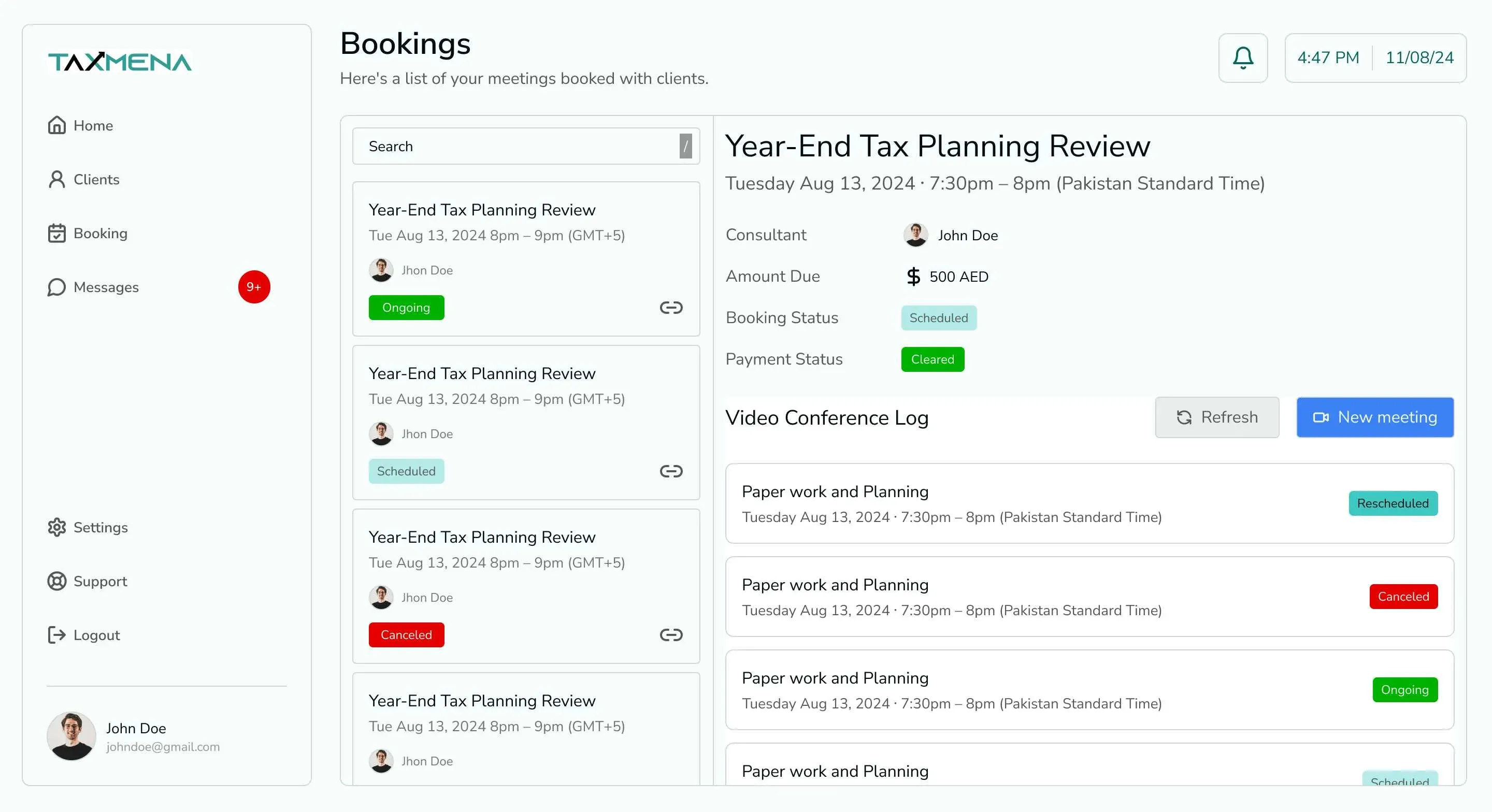Click the Tuesday Aug 13, 2024 details subtitle
The image size is (1492, 812).
click(995, 183)
